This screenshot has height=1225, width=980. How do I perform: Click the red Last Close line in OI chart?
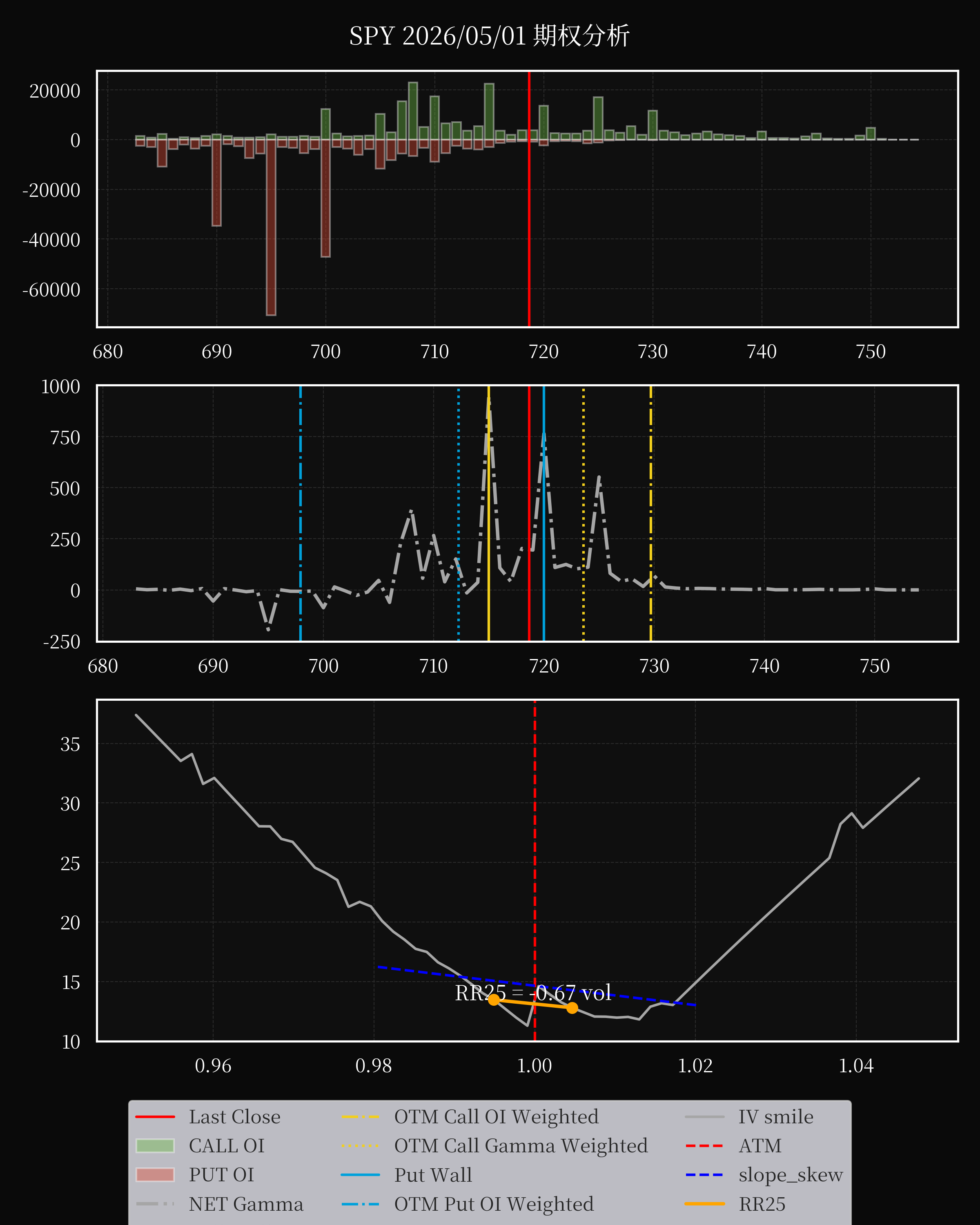529,199
